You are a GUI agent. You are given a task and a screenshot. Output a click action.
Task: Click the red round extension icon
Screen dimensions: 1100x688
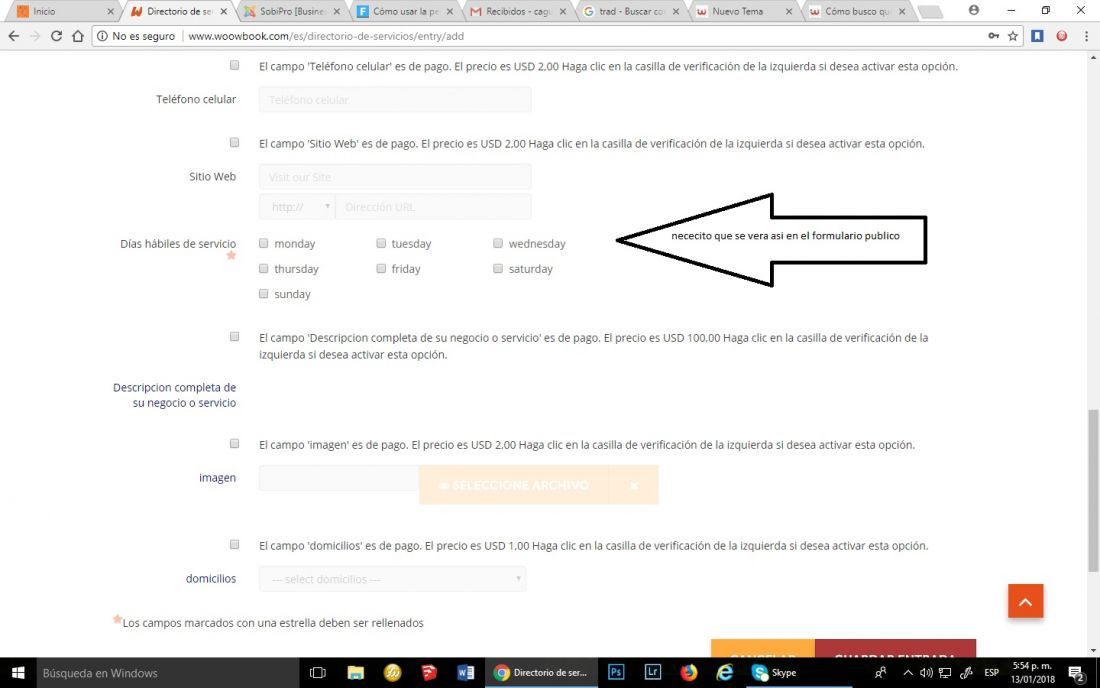[1061, 36]
